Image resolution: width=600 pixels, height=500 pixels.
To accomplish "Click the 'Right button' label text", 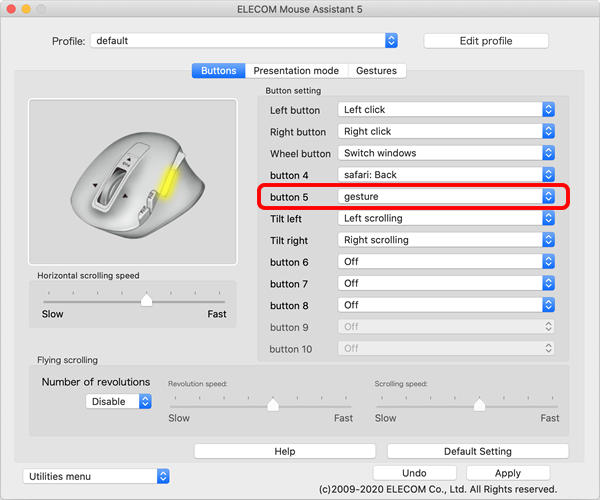I will tap(298, 132).
